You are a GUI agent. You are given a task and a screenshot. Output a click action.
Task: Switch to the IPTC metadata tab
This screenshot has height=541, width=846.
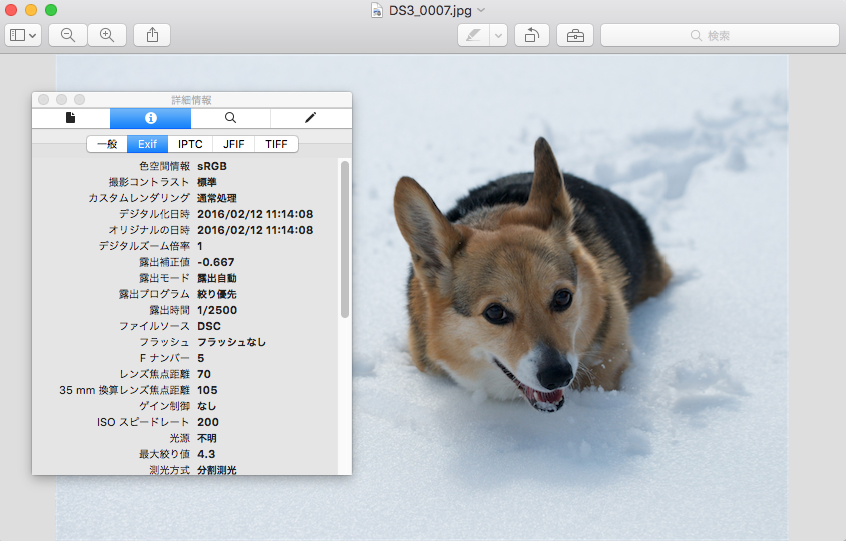[190, 144]
